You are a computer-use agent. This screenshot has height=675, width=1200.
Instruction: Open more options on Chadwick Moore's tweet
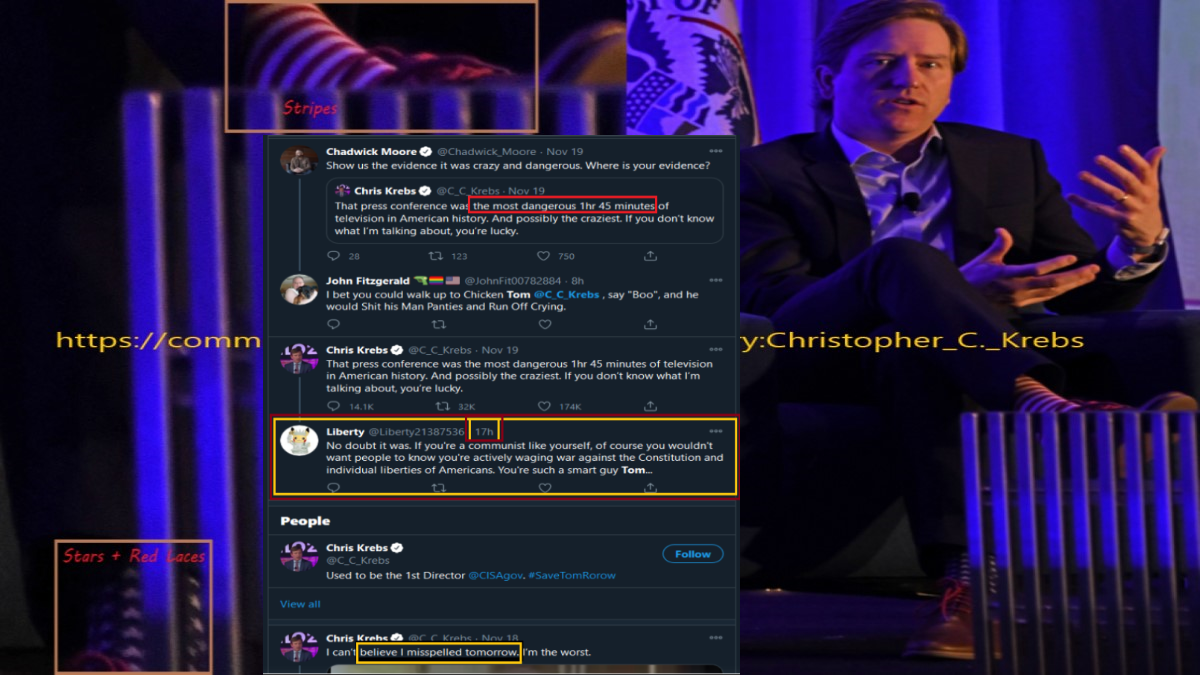pyautogui.click(x=716, y=152)
